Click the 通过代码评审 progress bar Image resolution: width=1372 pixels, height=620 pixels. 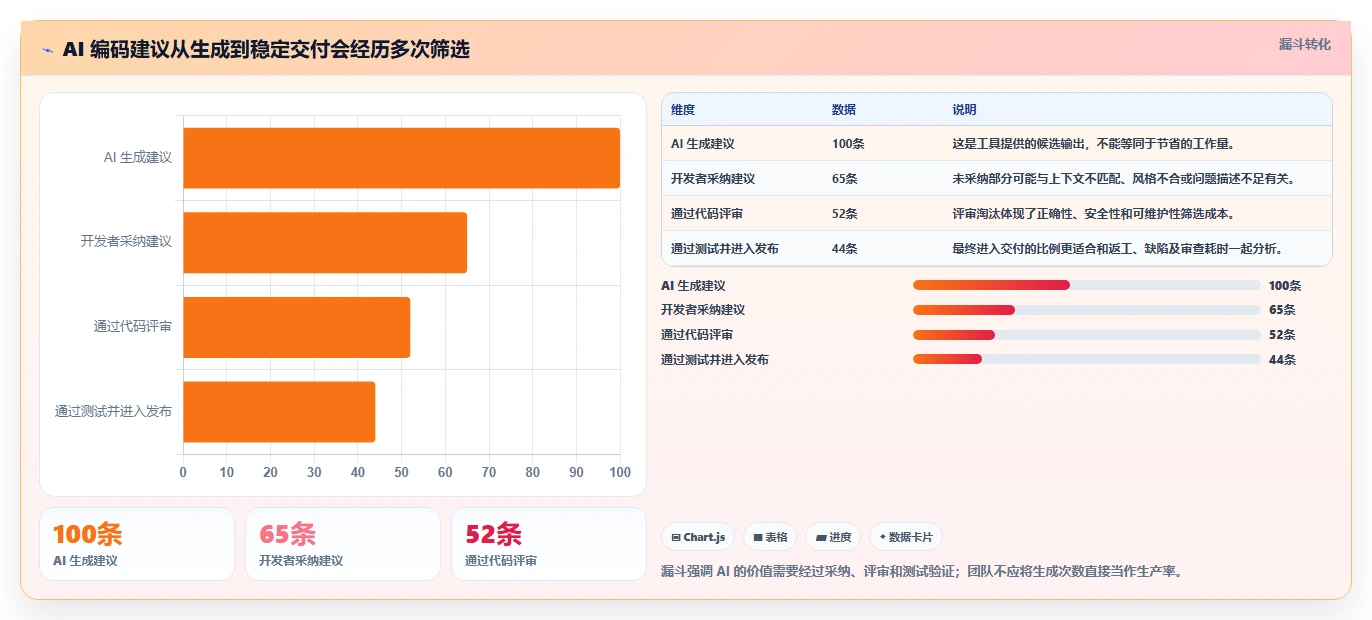[1086, 334]
